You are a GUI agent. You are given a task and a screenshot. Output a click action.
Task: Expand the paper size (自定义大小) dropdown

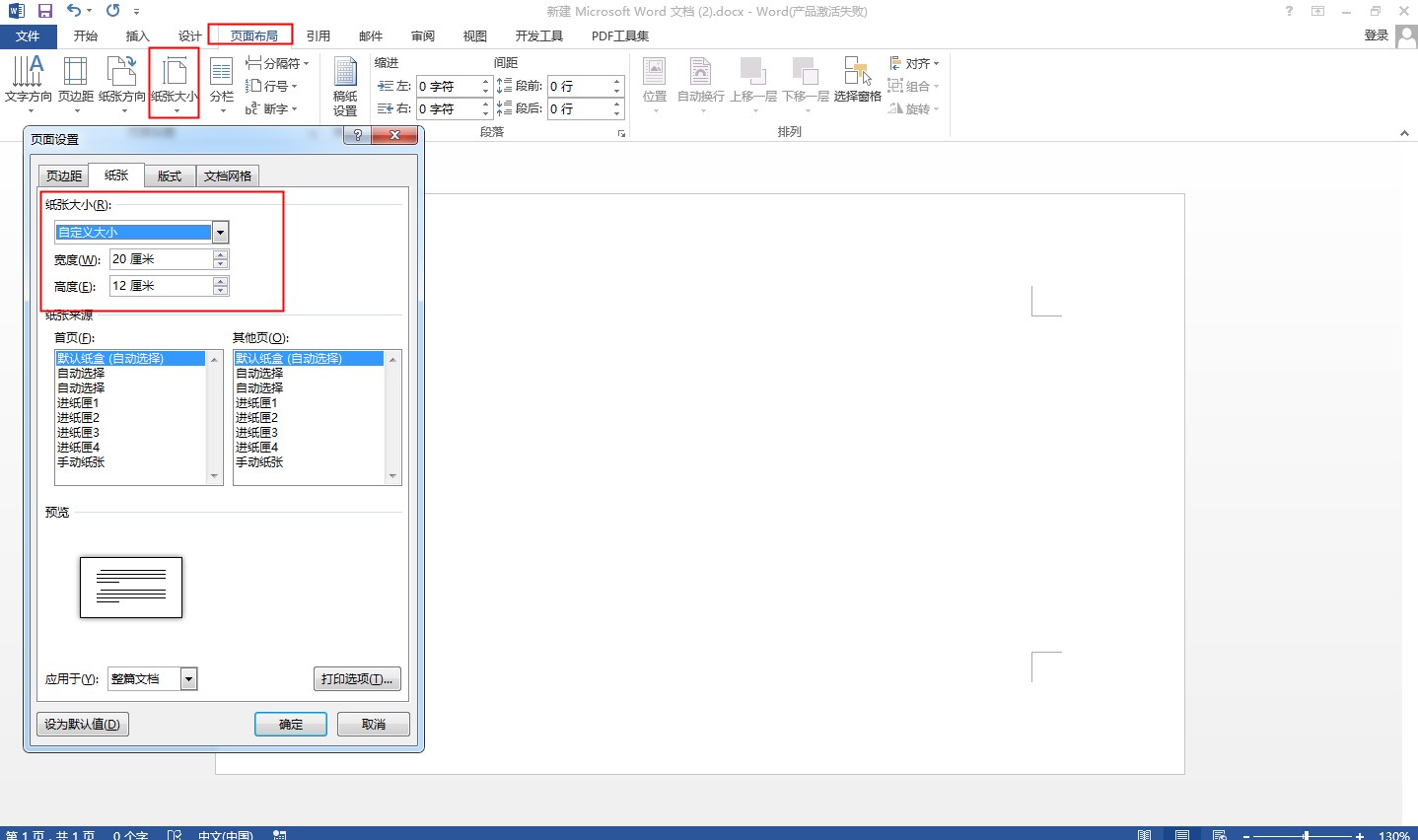(220, 233)
